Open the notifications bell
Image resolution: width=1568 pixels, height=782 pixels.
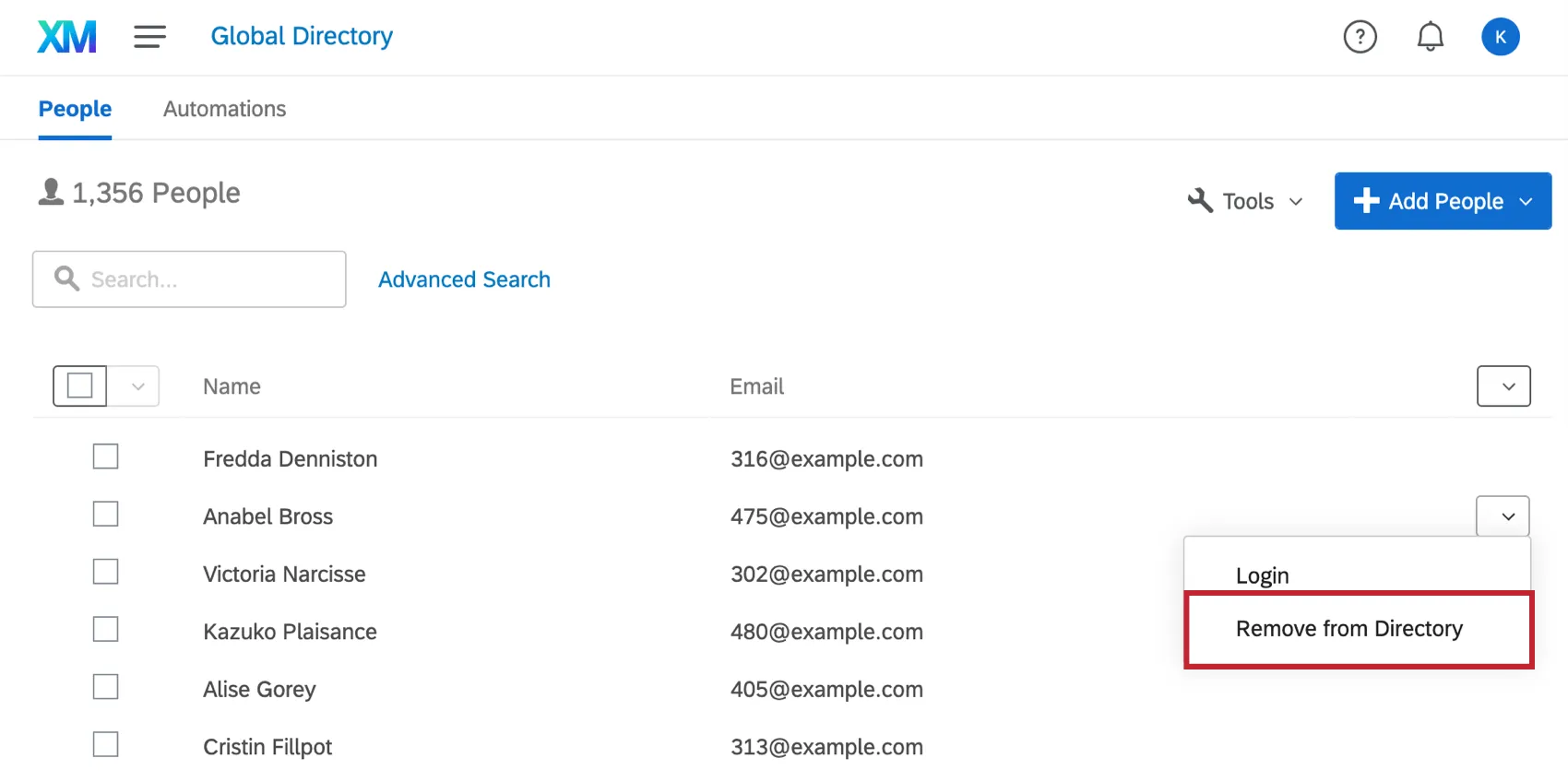coord(1430,37)
